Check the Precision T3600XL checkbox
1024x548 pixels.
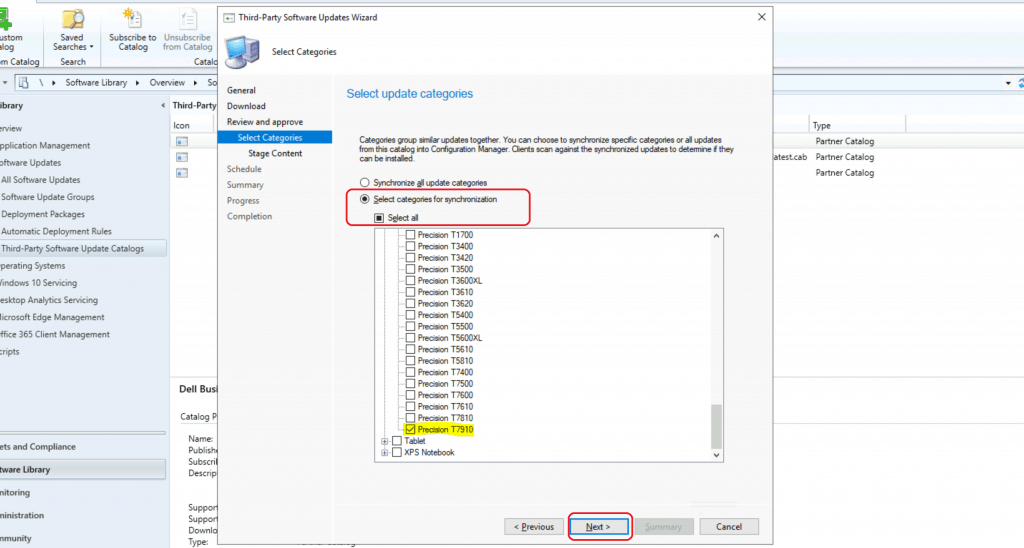[410, 280]
